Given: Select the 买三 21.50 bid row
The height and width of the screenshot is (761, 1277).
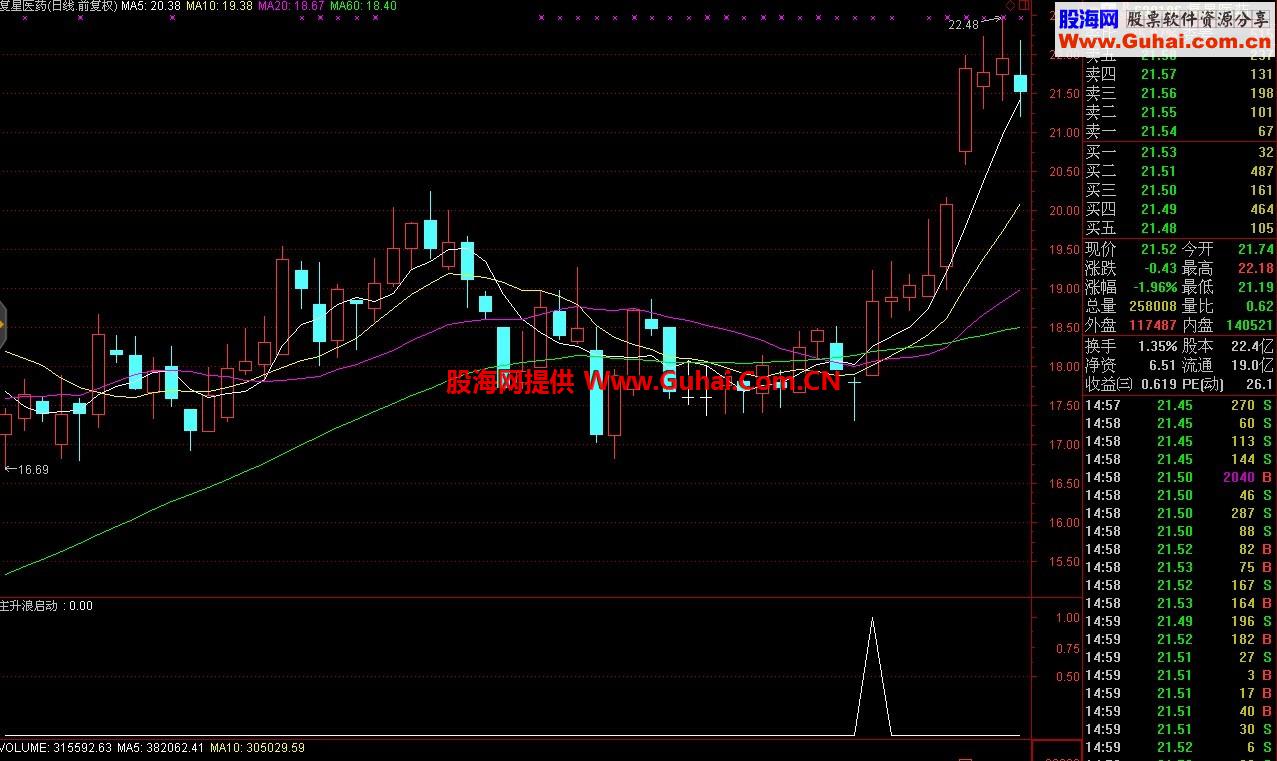Looking at the screenshot, I should click(1180, 190).
